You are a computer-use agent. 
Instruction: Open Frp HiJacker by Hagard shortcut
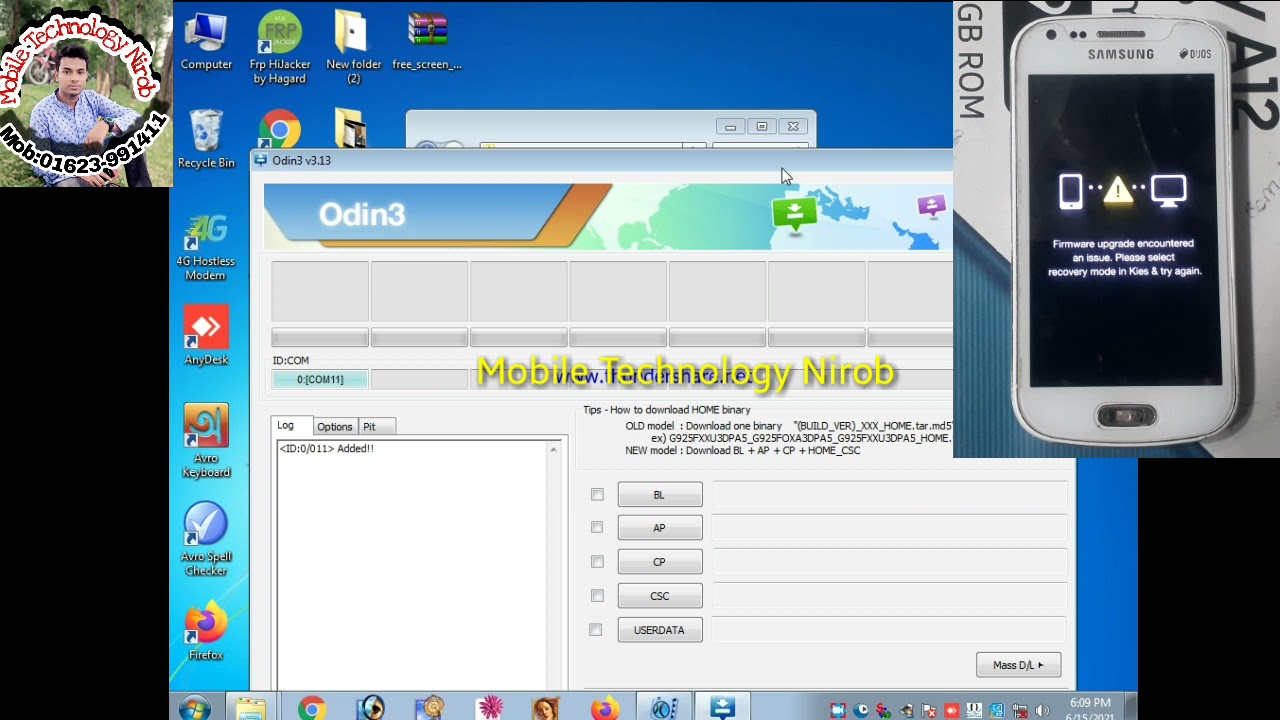coord(280,47)
